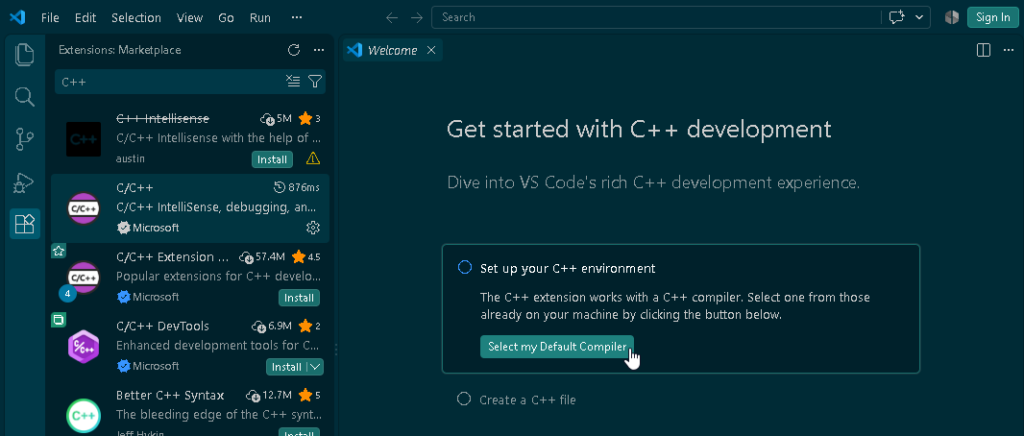Screen dimensions: 1024x436
Task: Click Select my Default Compiler button
Action: (x=557, y=347)
